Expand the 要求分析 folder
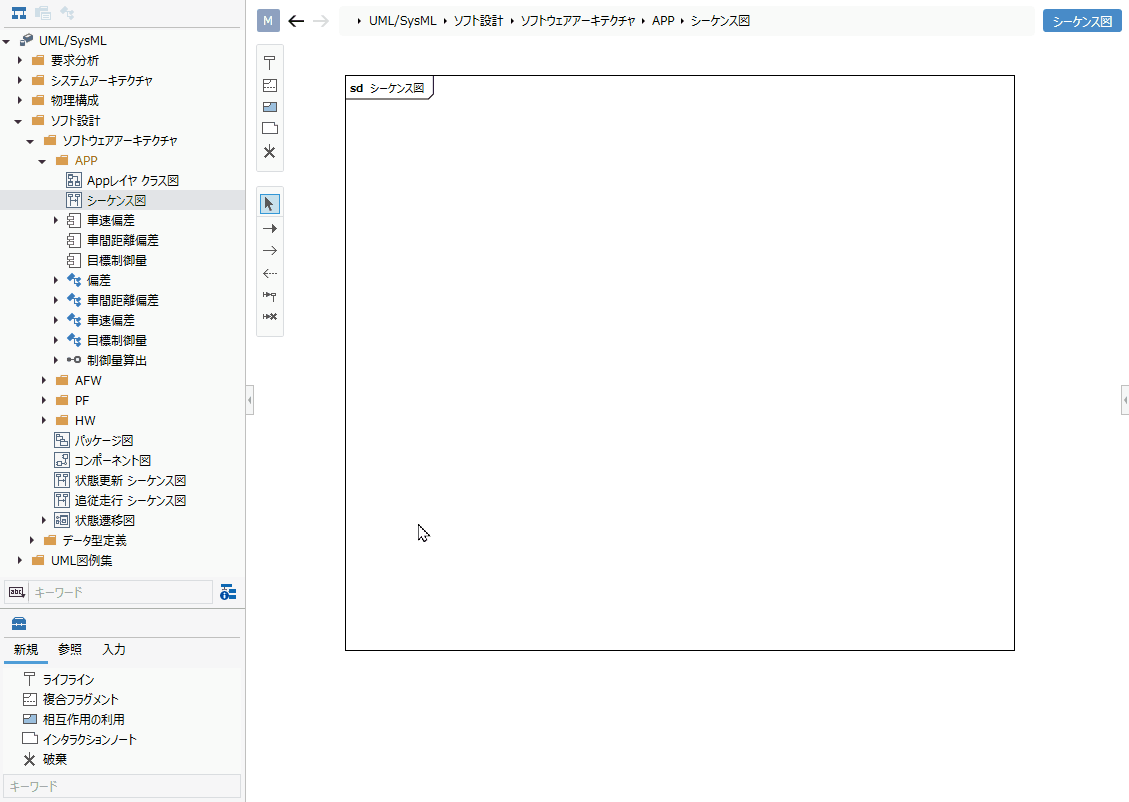This screenshot has height=802, width=1129. coord(20,60)
